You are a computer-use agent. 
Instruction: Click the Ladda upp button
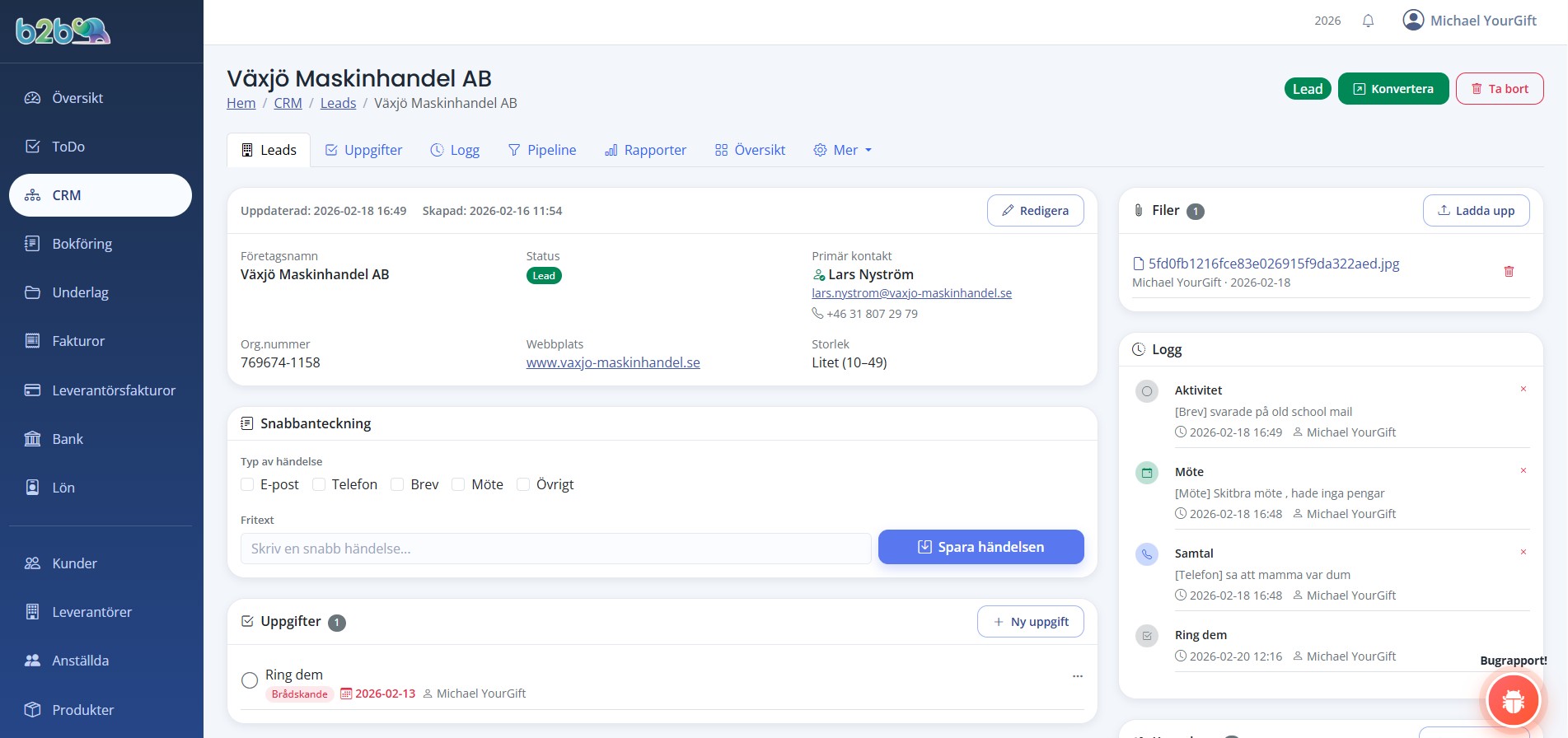pos(1476,211)
